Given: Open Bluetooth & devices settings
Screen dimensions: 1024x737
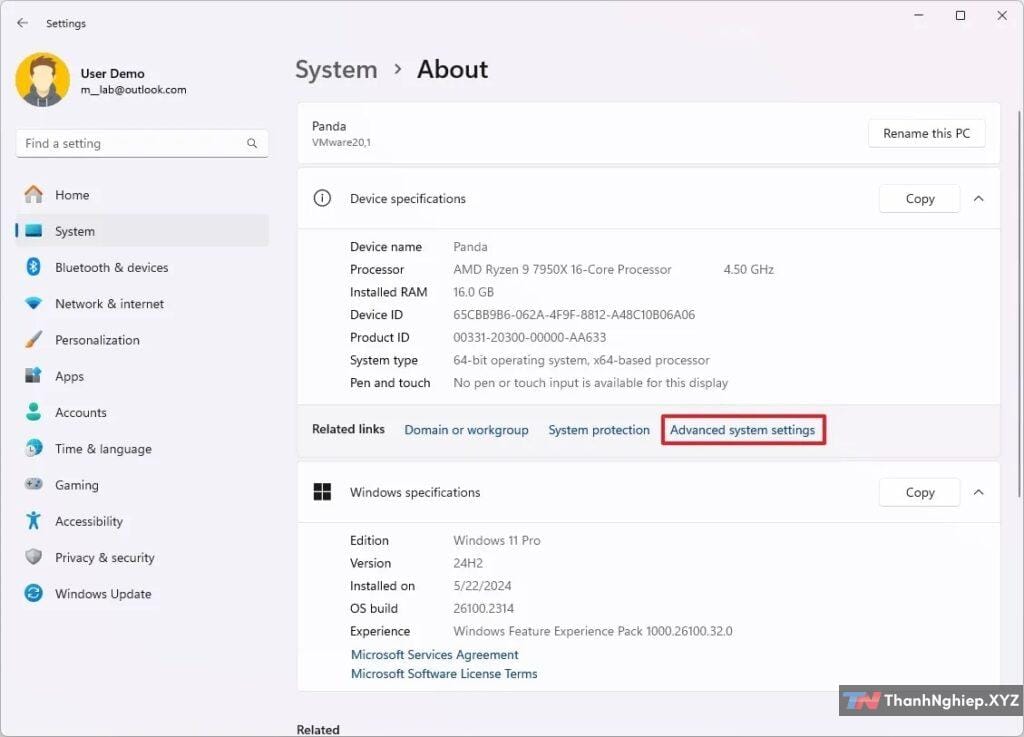Looking at the screenshot, I should tap(142, 267).
